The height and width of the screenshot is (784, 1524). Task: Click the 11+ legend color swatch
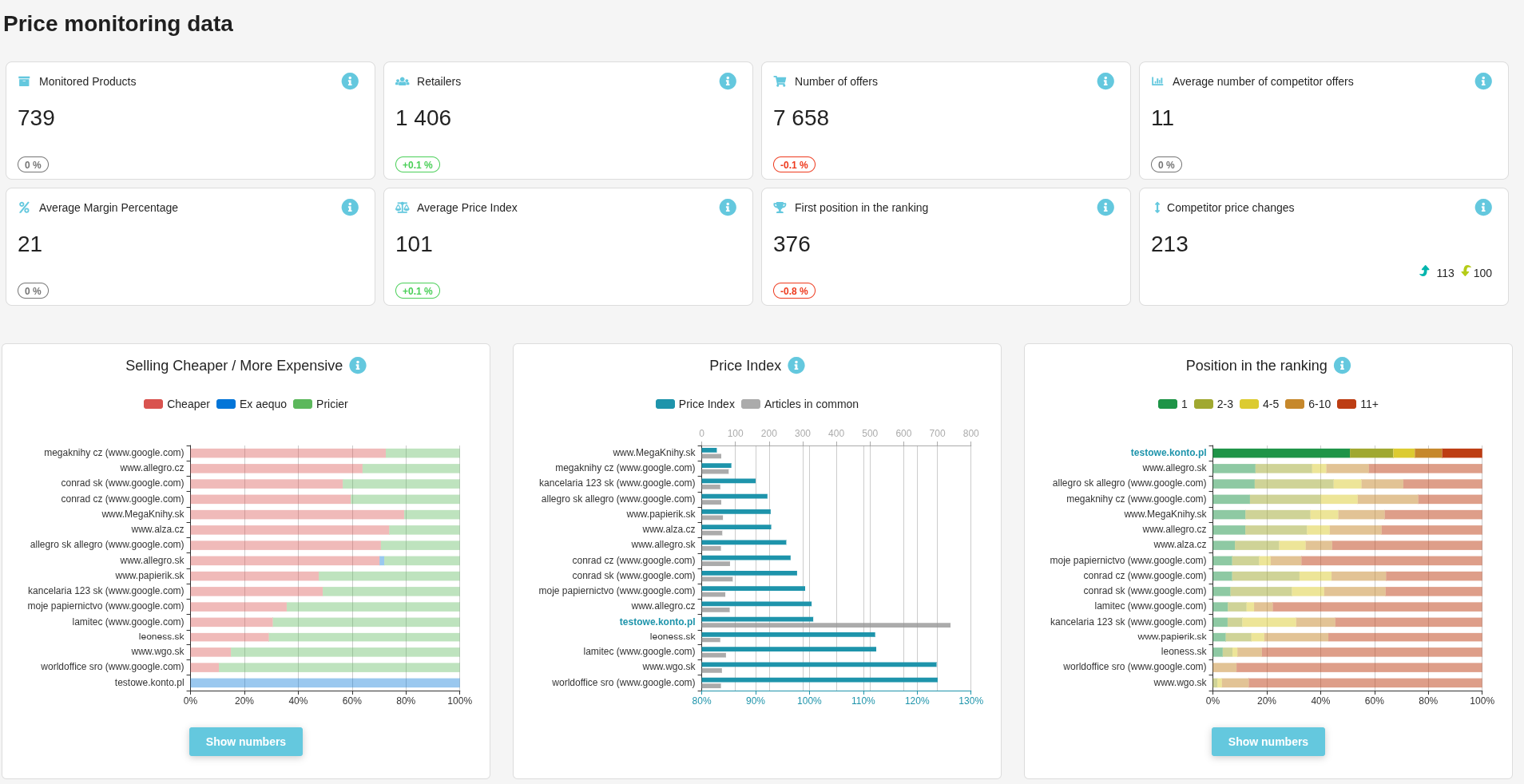point(1347,404)
